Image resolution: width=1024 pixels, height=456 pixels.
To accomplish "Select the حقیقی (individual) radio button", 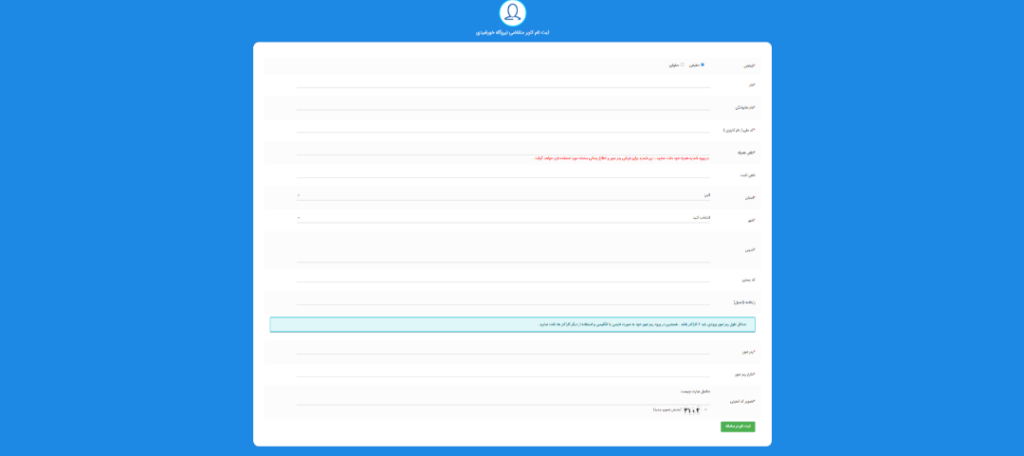I will [702, 65].
